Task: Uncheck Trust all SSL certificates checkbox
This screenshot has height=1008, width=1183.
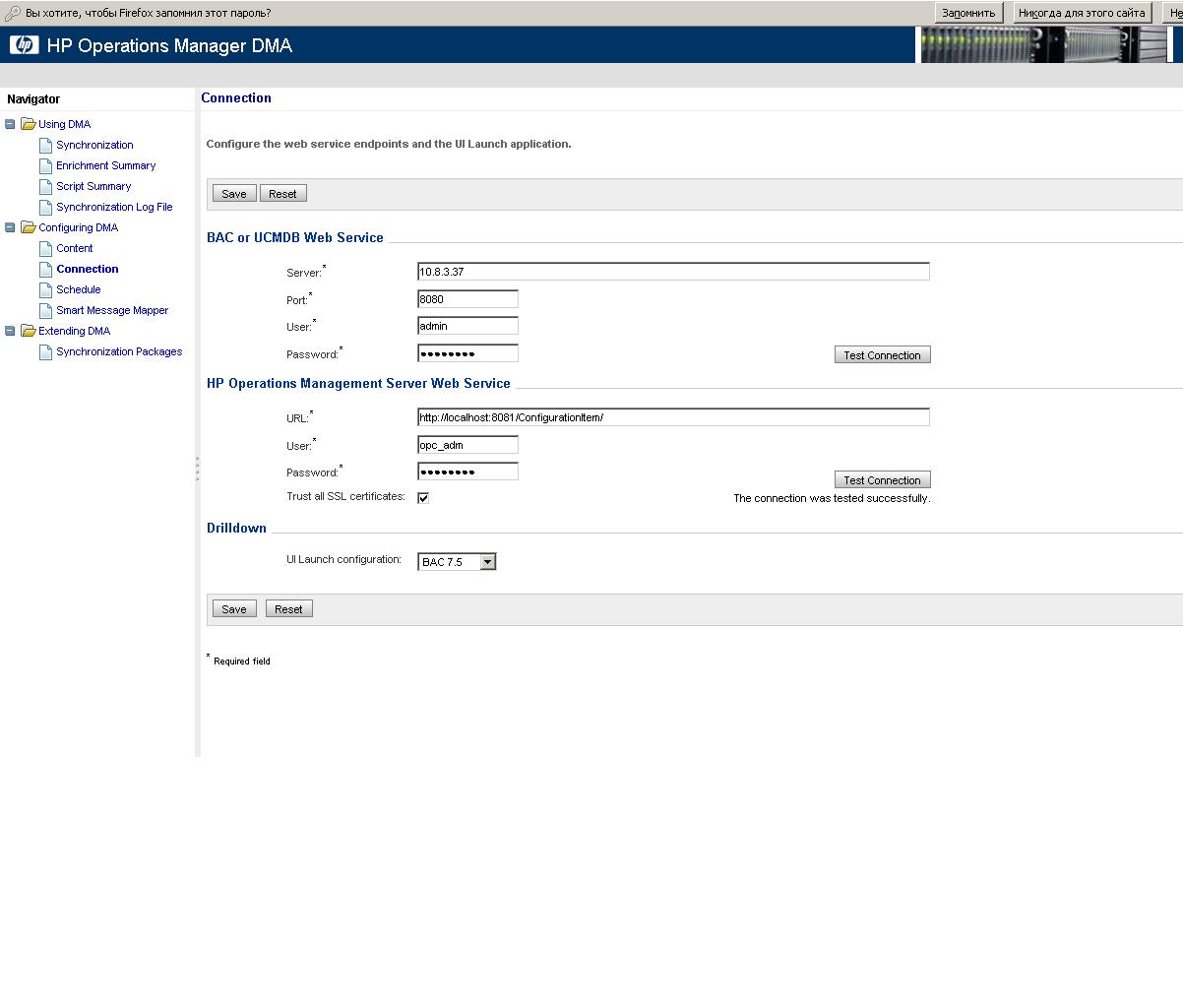Action: [x=423, y=498]
